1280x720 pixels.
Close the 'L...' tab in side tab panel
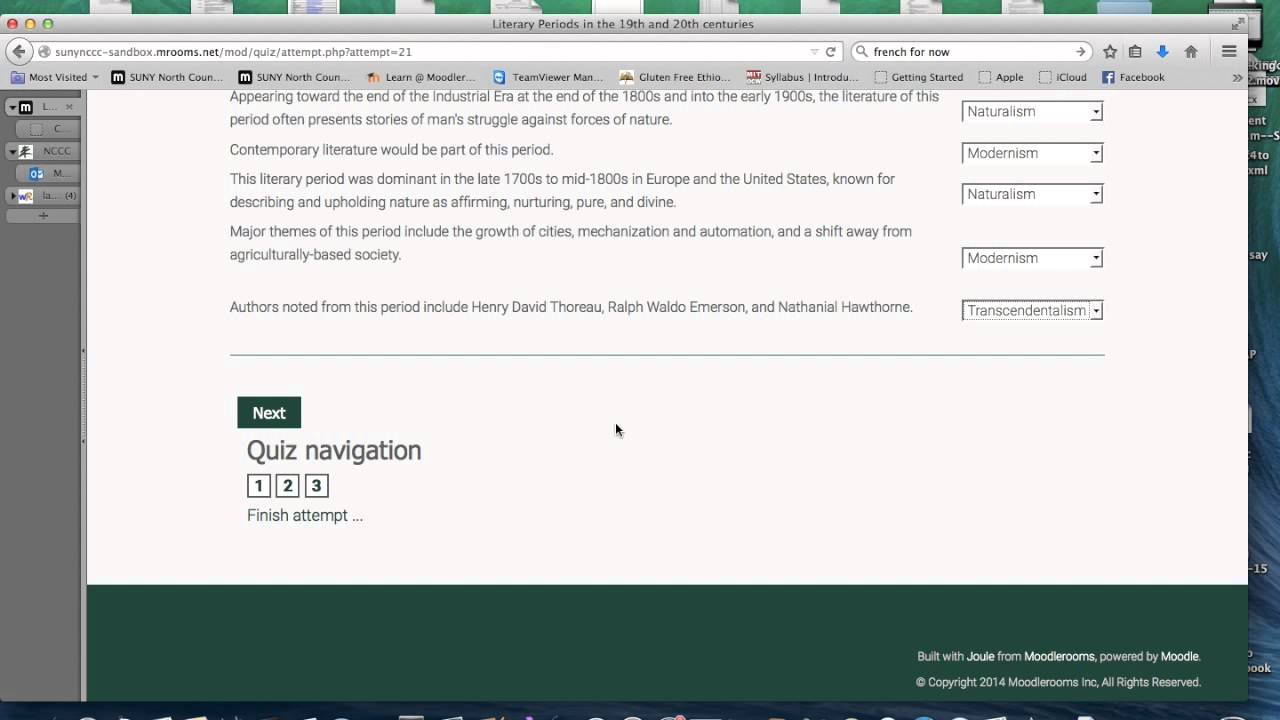pyautogui.click(x=69, y=107)
